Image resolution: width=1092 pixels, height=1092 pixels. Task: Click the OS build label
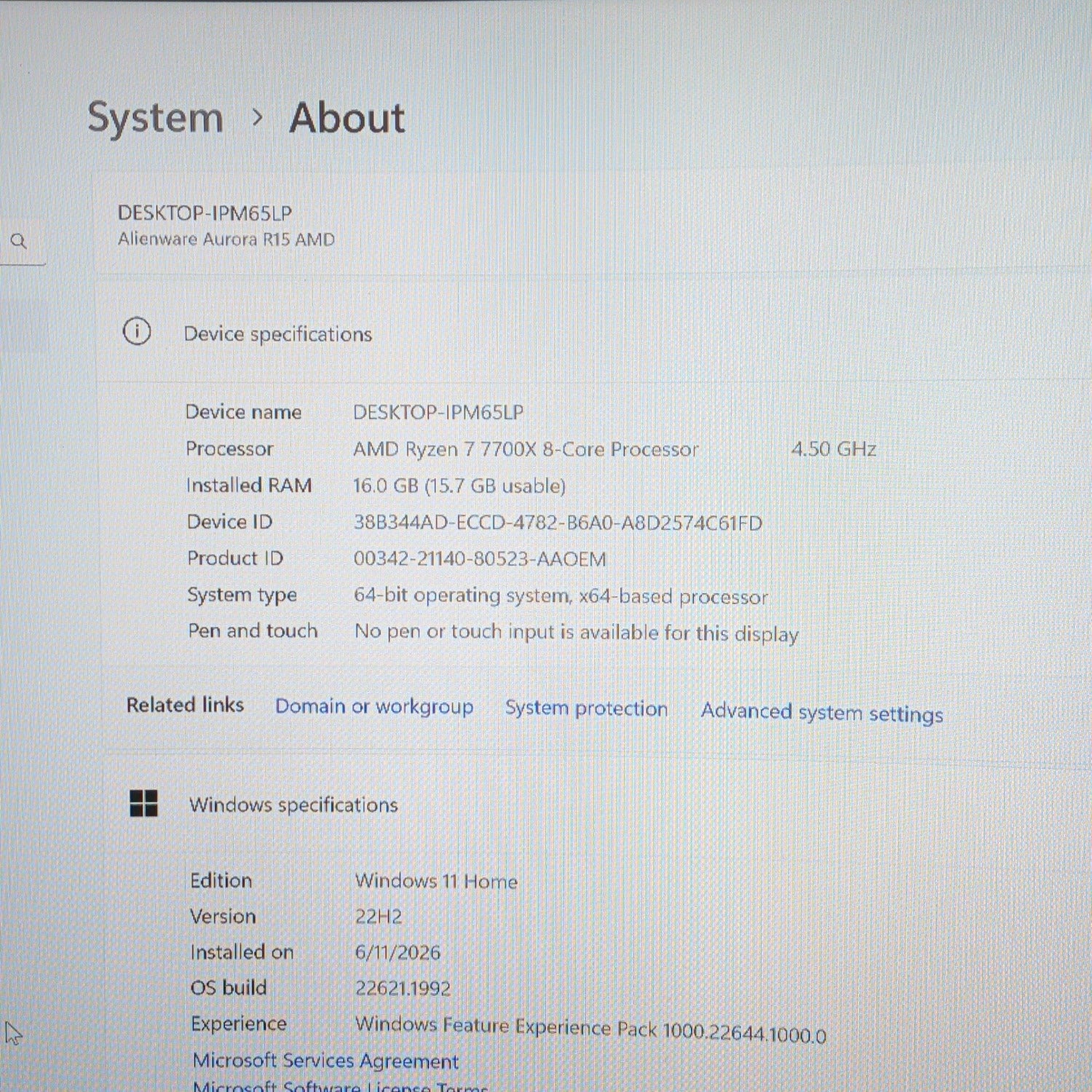(229, 988)
